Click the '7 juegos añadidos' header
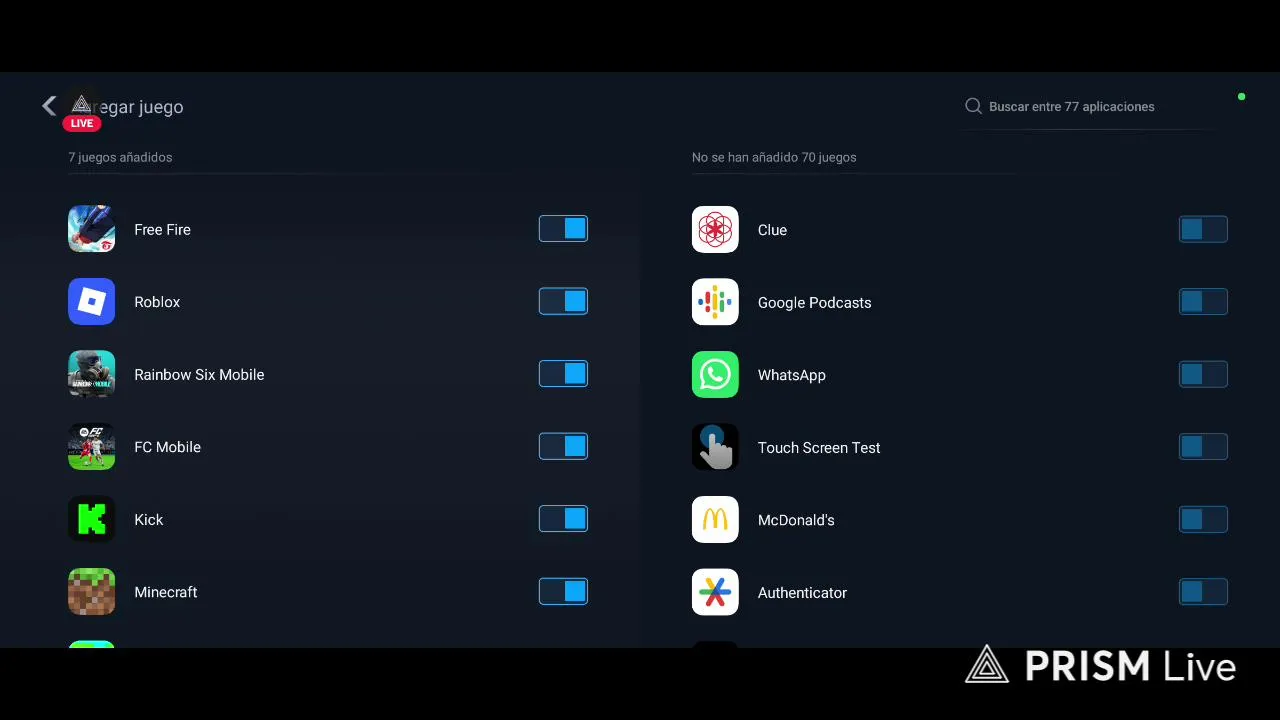Screen dimensions: 1280x720 (120, 157)
